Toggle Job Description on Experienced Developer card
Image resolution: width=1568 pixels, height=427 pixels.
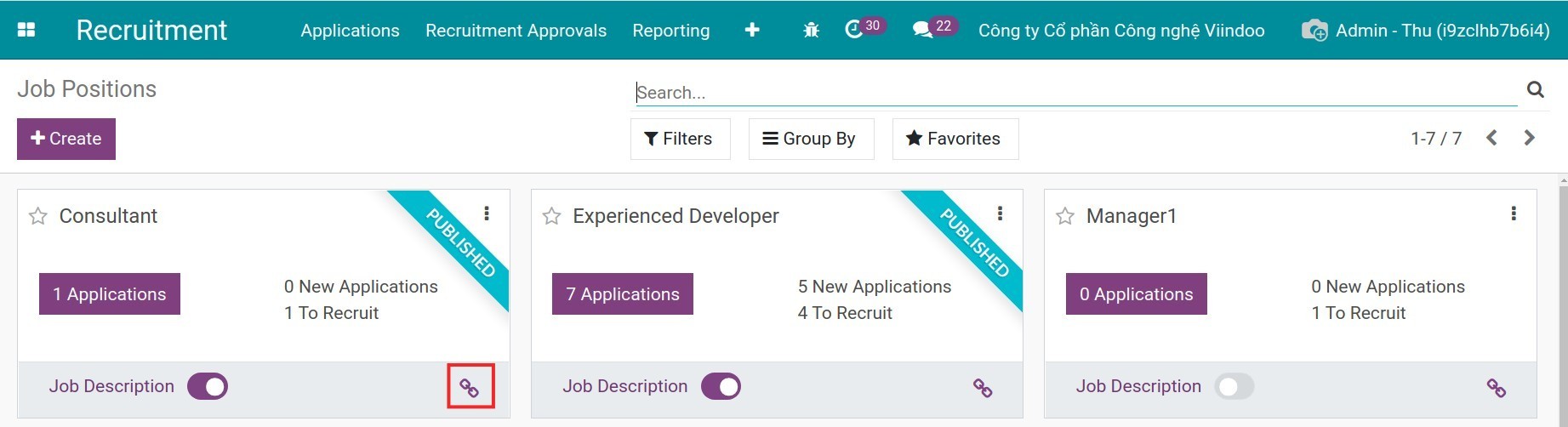721,386
